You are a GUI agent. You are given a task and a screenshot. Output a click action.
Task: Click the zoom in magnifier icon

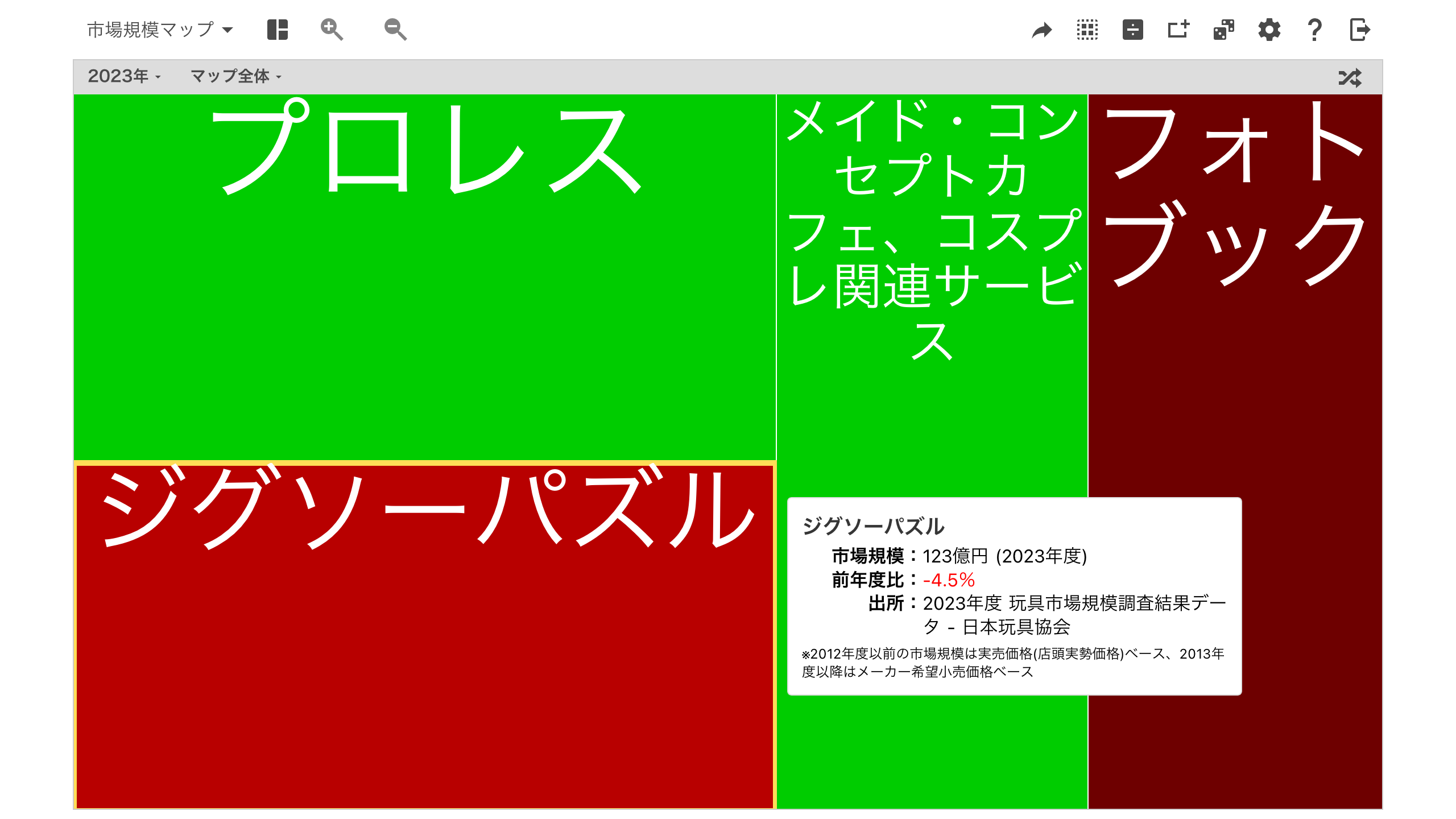332,30
